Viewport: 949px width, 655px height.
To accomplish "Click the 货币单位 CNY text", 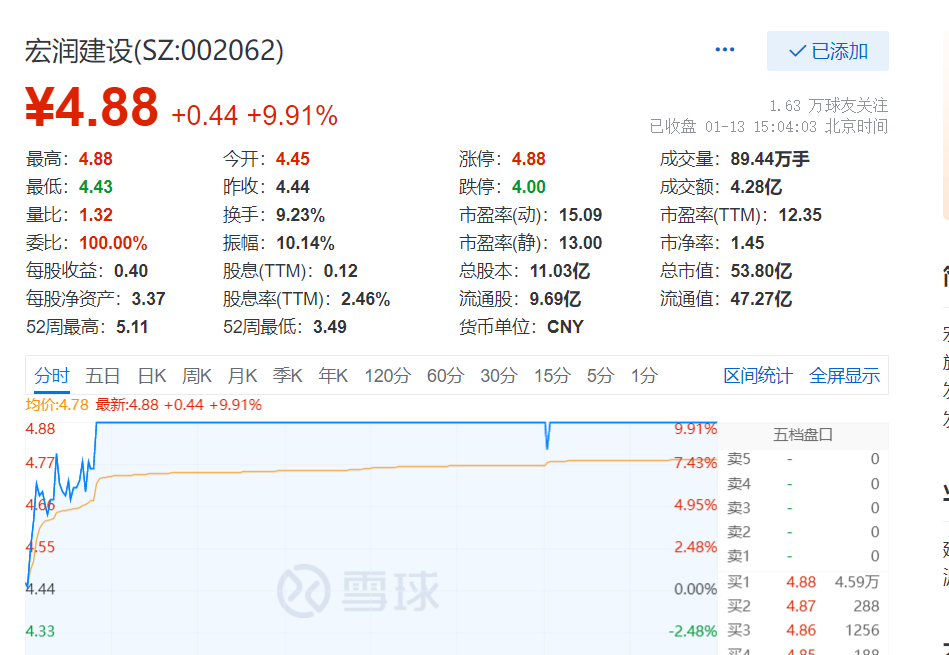I will point(565,327).
